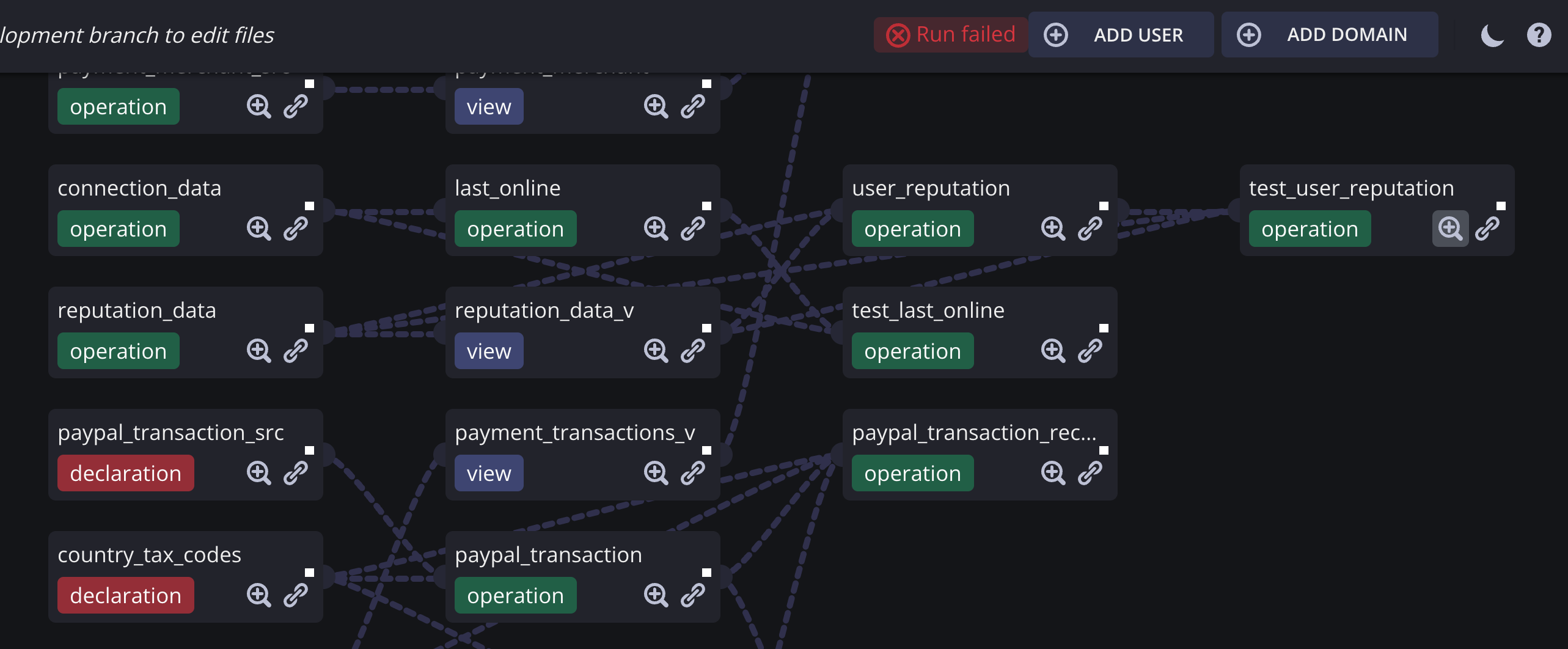This screenshot has width=1568, height=649.
Task: Zoom into the paypal_transaction_rec node
Action: (x=1053, y=473)
